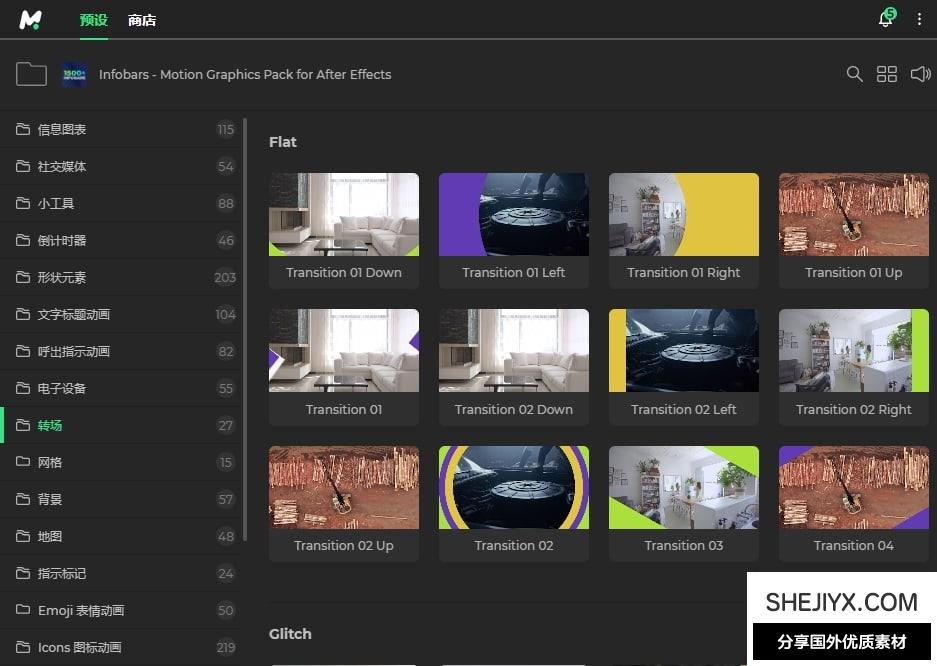The width and height of the screenshot is (937, 666).
Task: Click the Infobars pack thumbnail icon
Action: click(74, 74)
